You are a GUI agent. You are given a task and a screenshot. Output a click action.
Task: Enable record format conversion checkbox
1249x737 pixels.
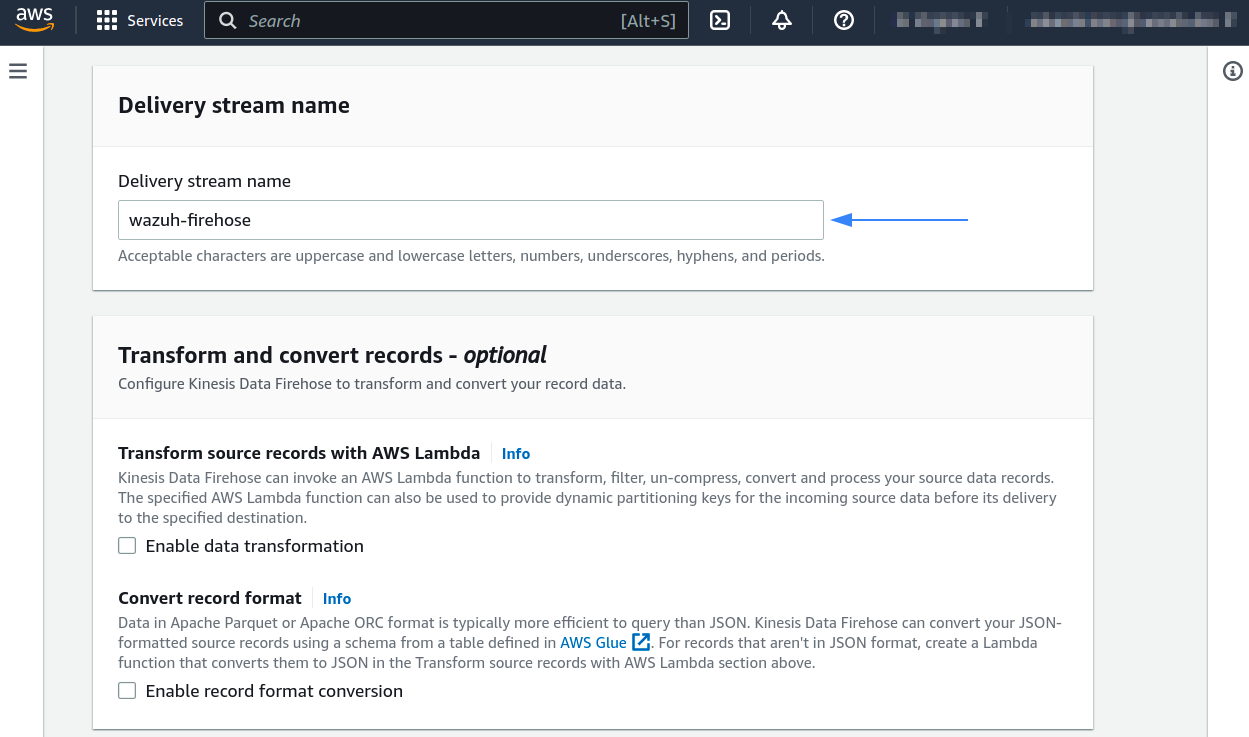pos(127,691)
